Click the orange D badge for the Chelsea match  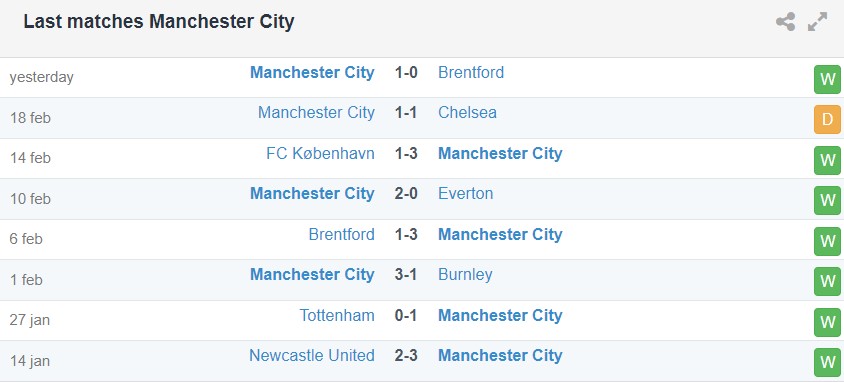tap(827, 119)
